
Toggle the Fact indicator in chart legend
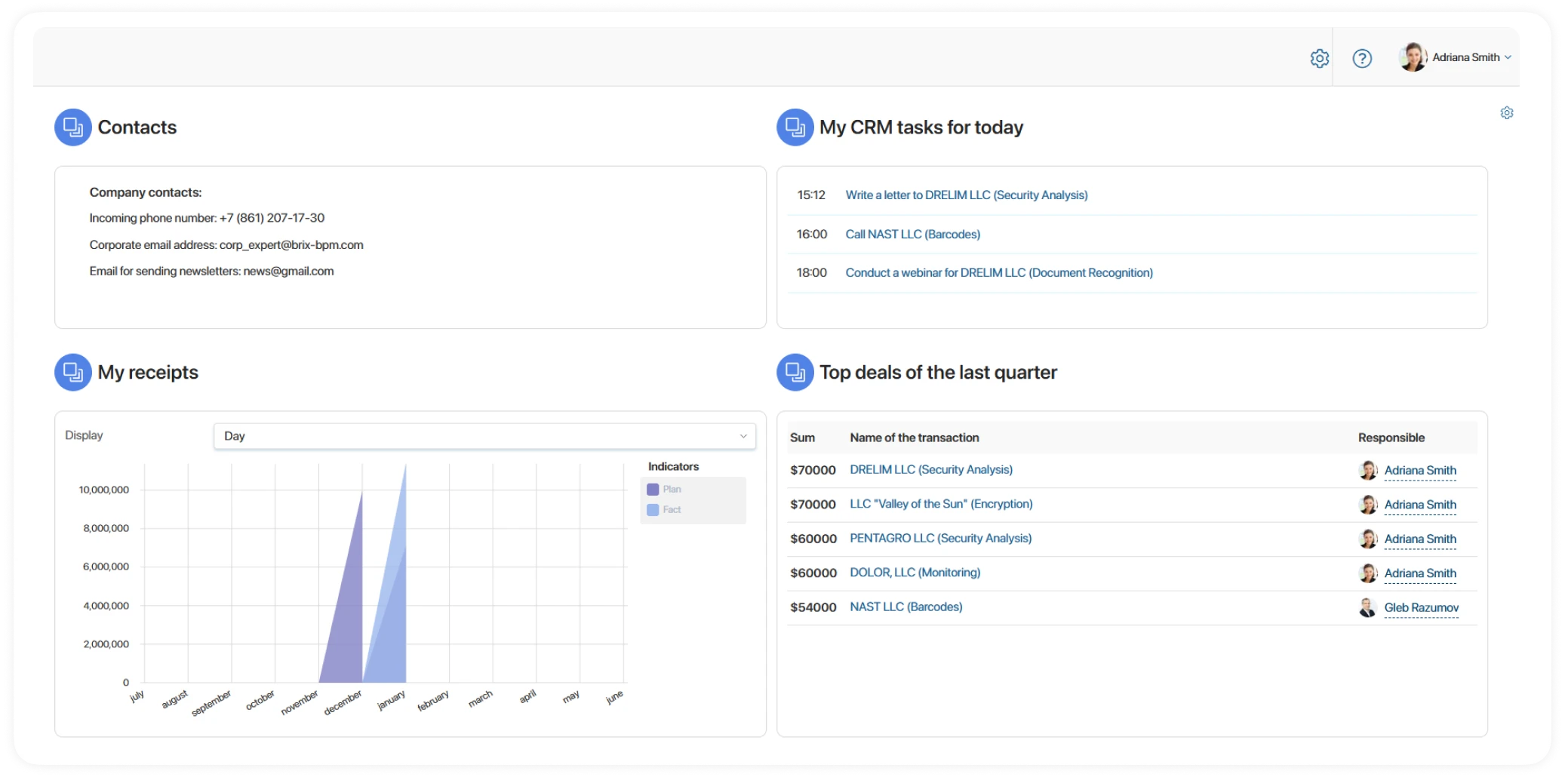click(664, 510)
